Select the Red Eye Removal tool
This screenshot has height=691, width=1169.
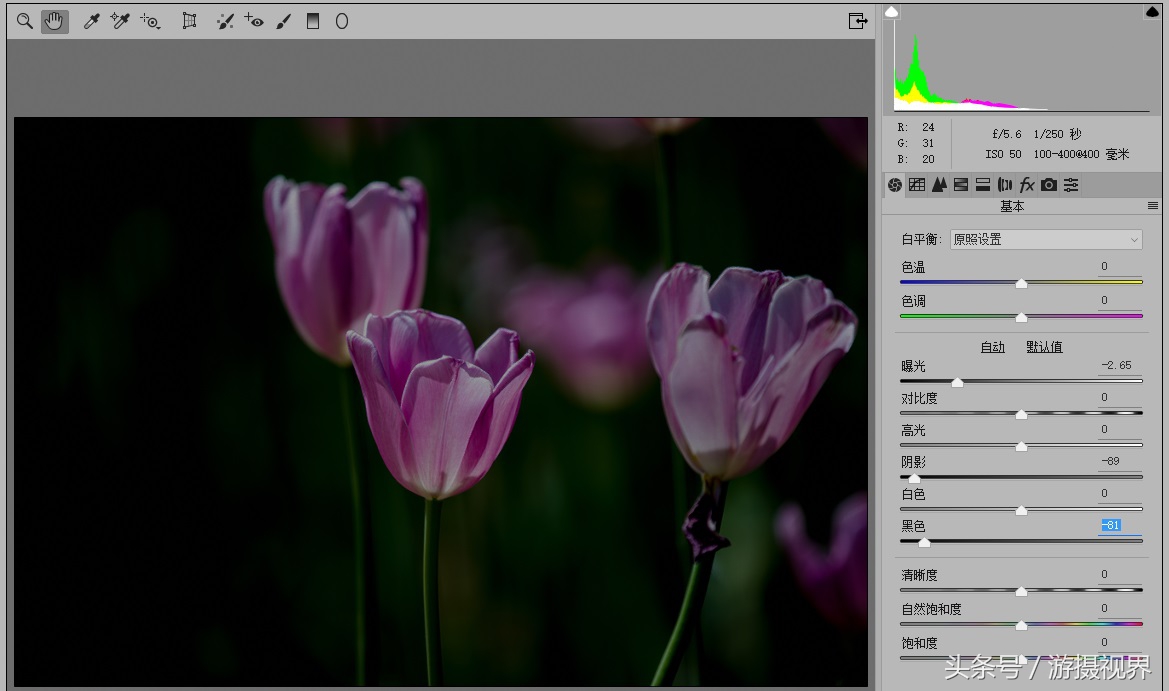tap(254, 21)
